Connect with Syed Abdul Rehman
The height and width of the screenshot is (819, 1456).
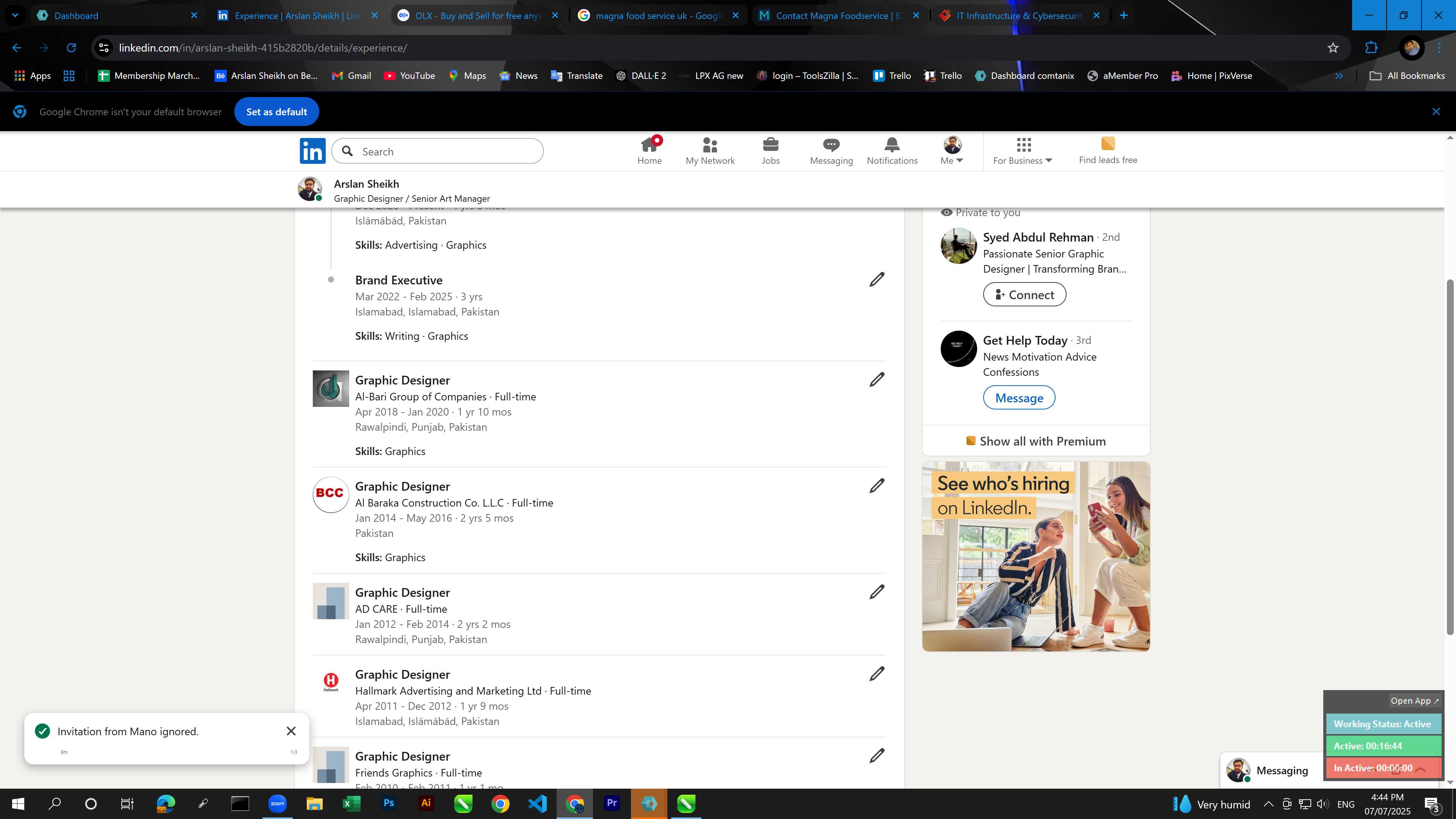1024,295
